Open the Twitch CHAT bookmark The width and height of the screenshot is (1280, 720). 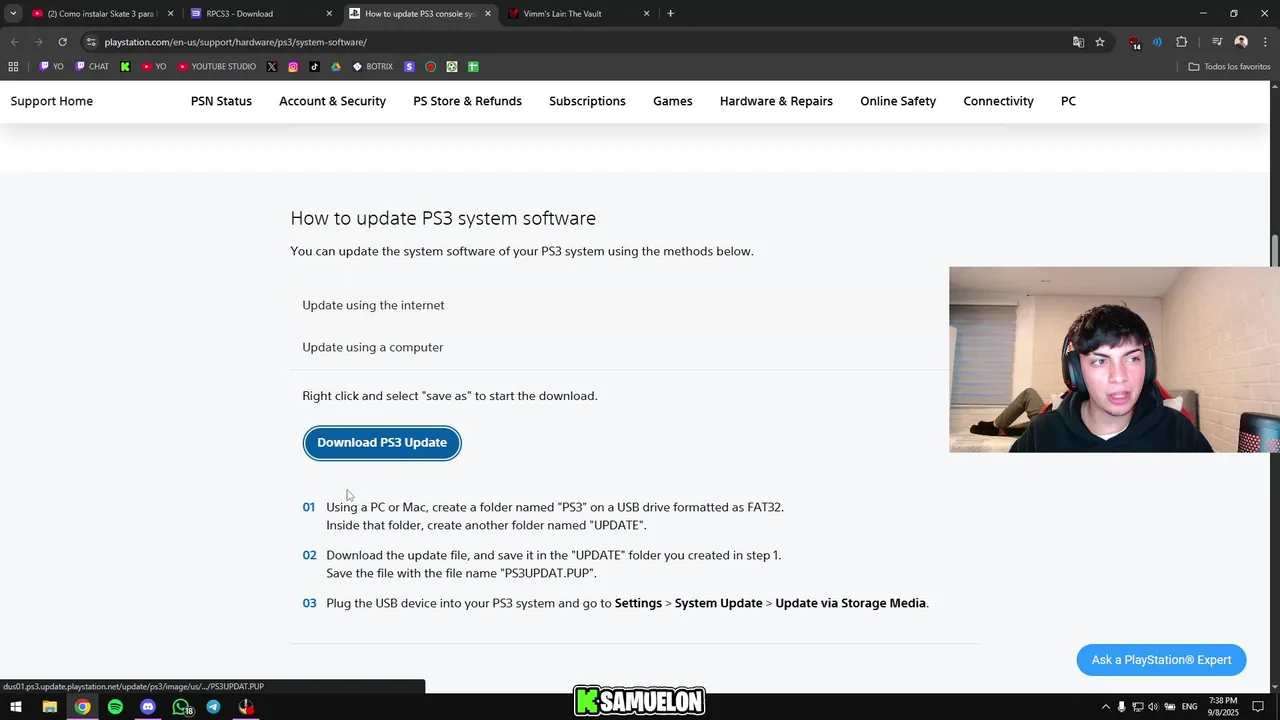tap(92, 67)
